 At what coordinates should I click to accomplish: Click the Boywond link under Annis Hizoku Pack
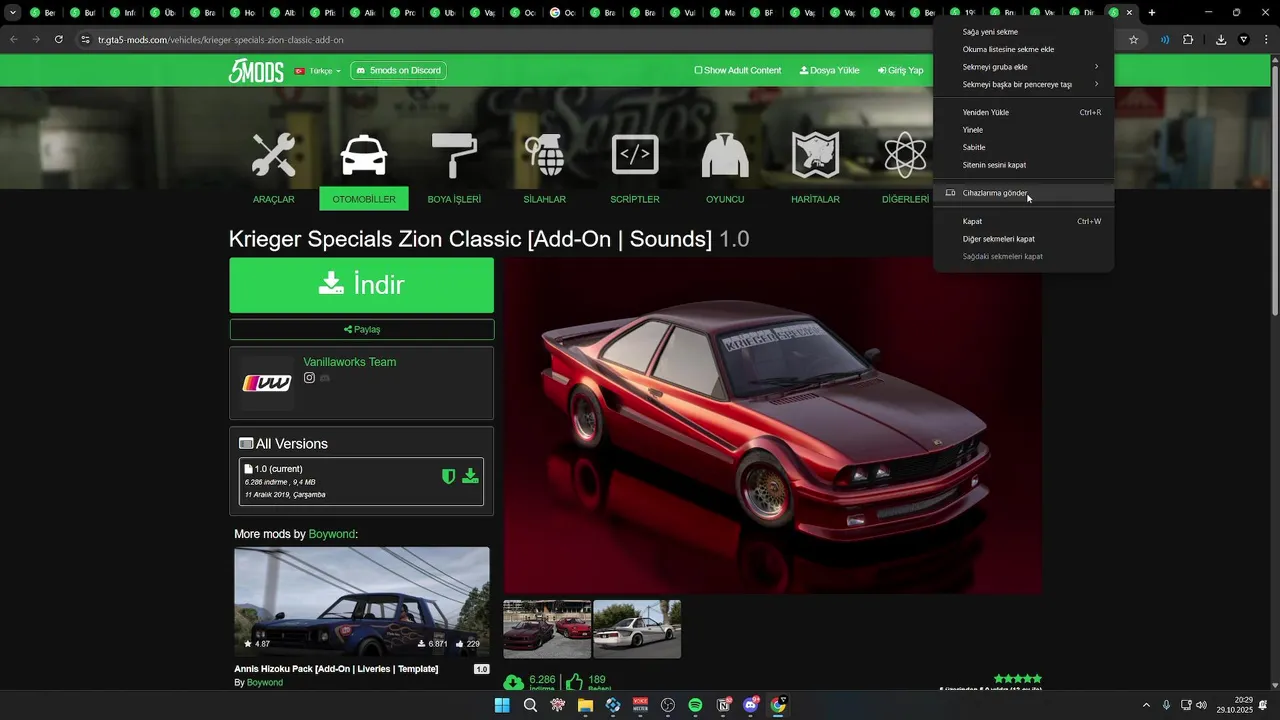pos(265,683)
